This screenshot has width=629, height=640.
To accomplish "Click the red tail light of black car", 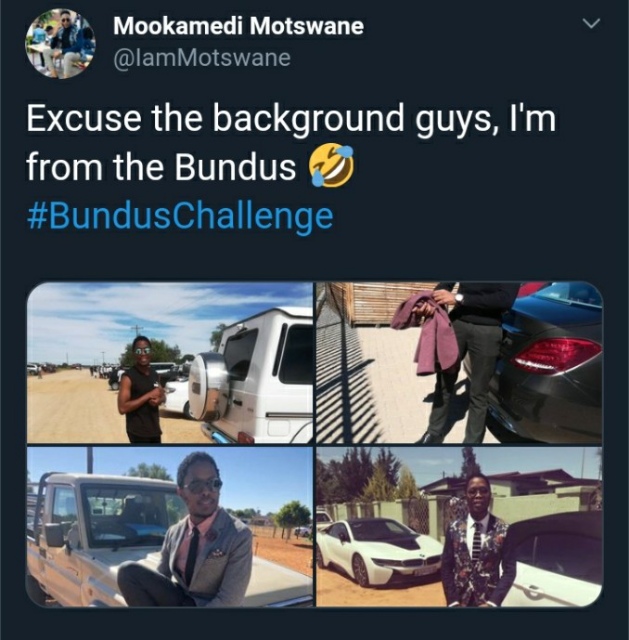I will (557, 354).
